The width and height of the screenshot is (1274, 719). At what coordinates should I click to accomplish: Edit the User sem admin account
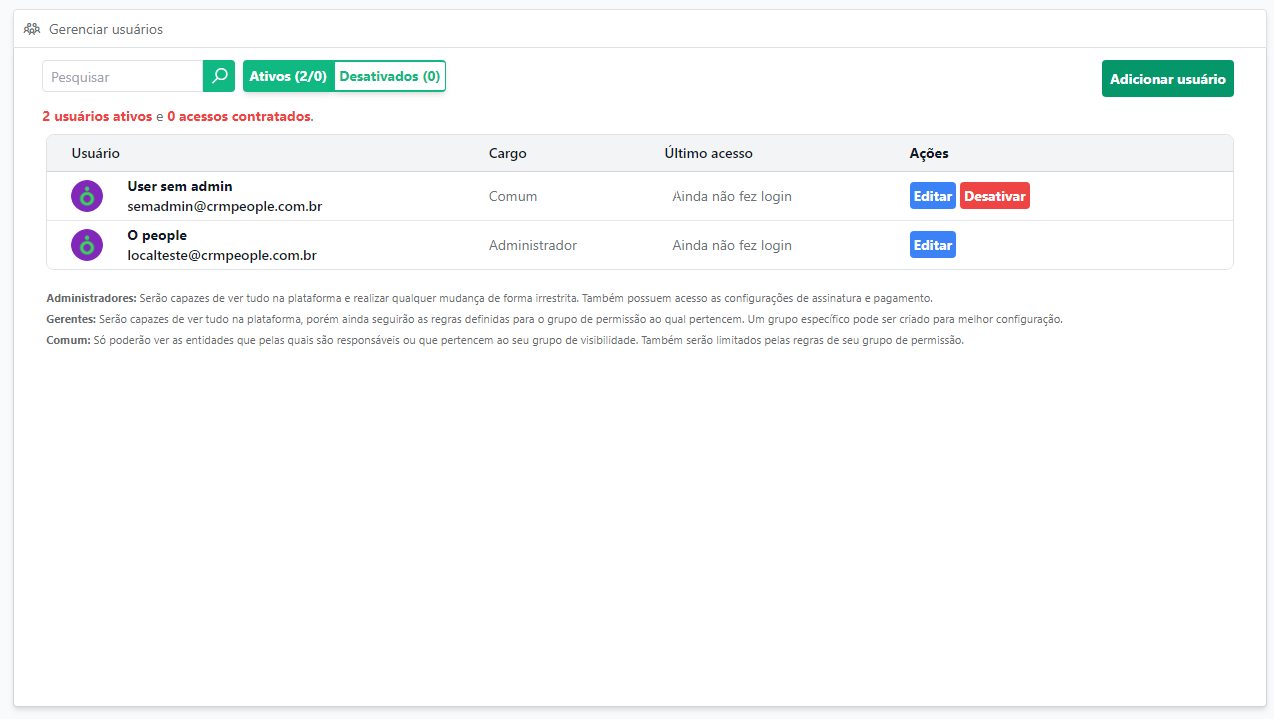pyautogui.click(x=932, y=196)
